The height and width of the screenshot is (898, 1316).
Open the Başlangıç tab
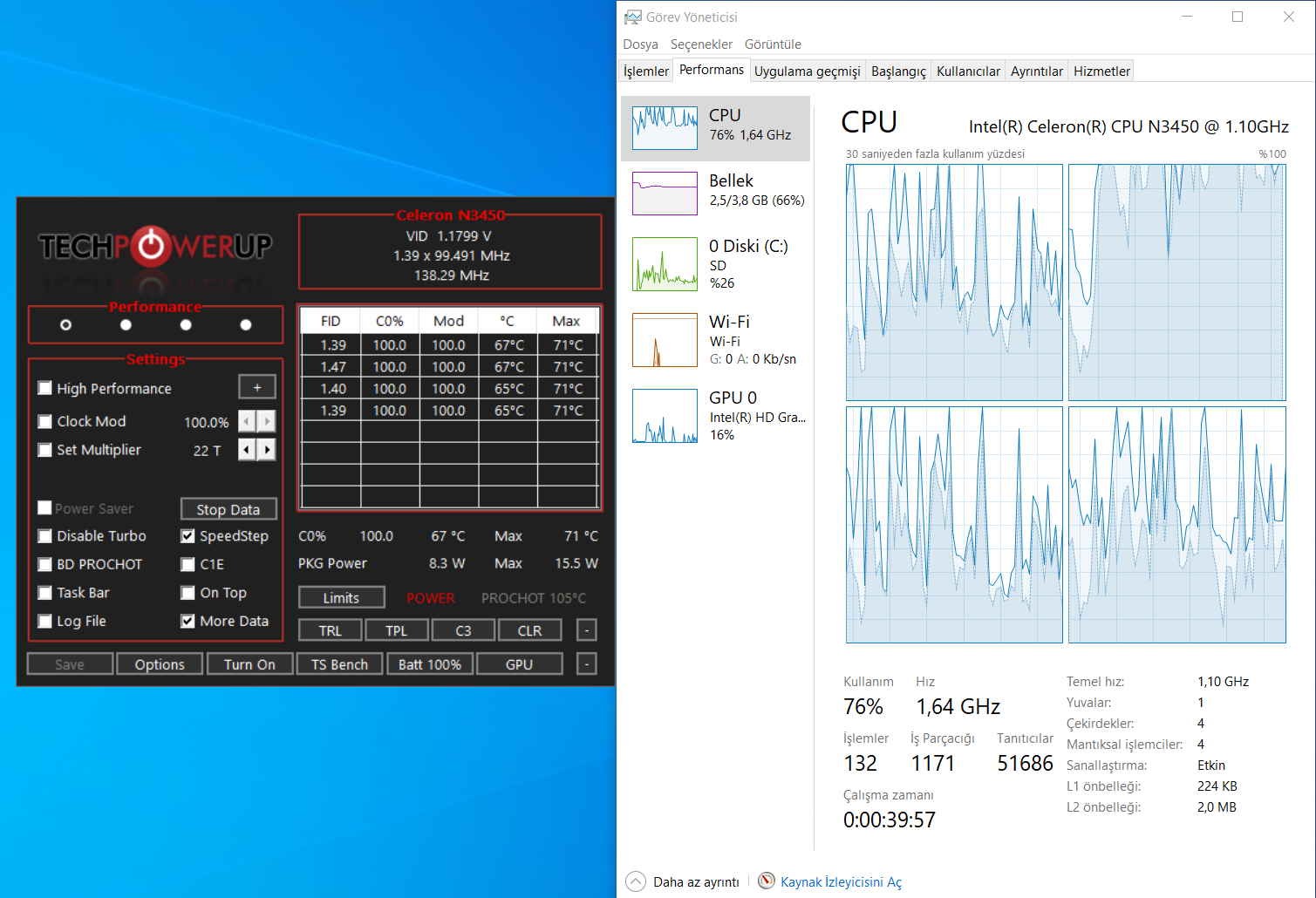click(x=899, y=71)
